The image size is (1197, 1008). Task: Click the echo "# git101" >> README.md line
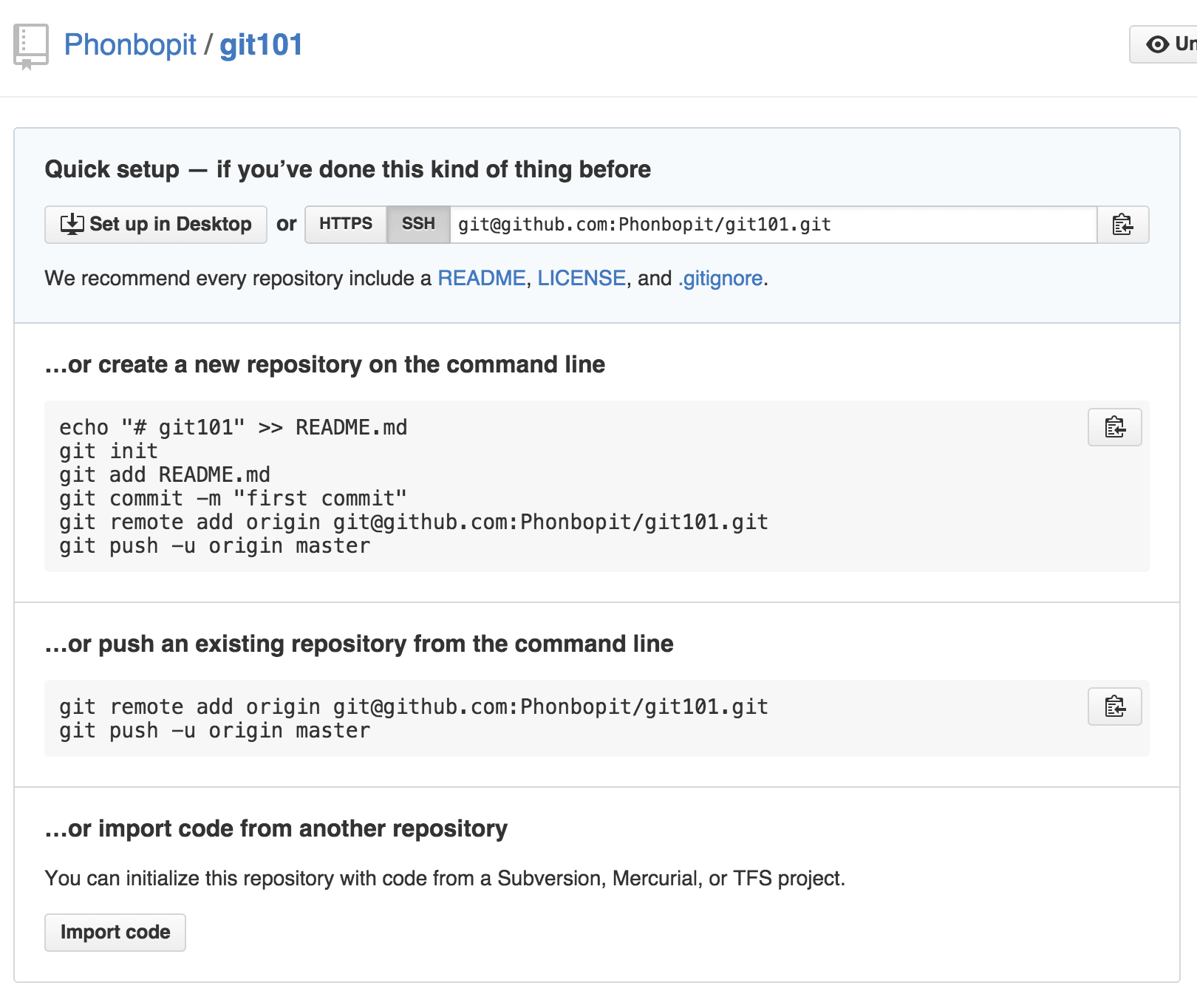tap(233, 428)
